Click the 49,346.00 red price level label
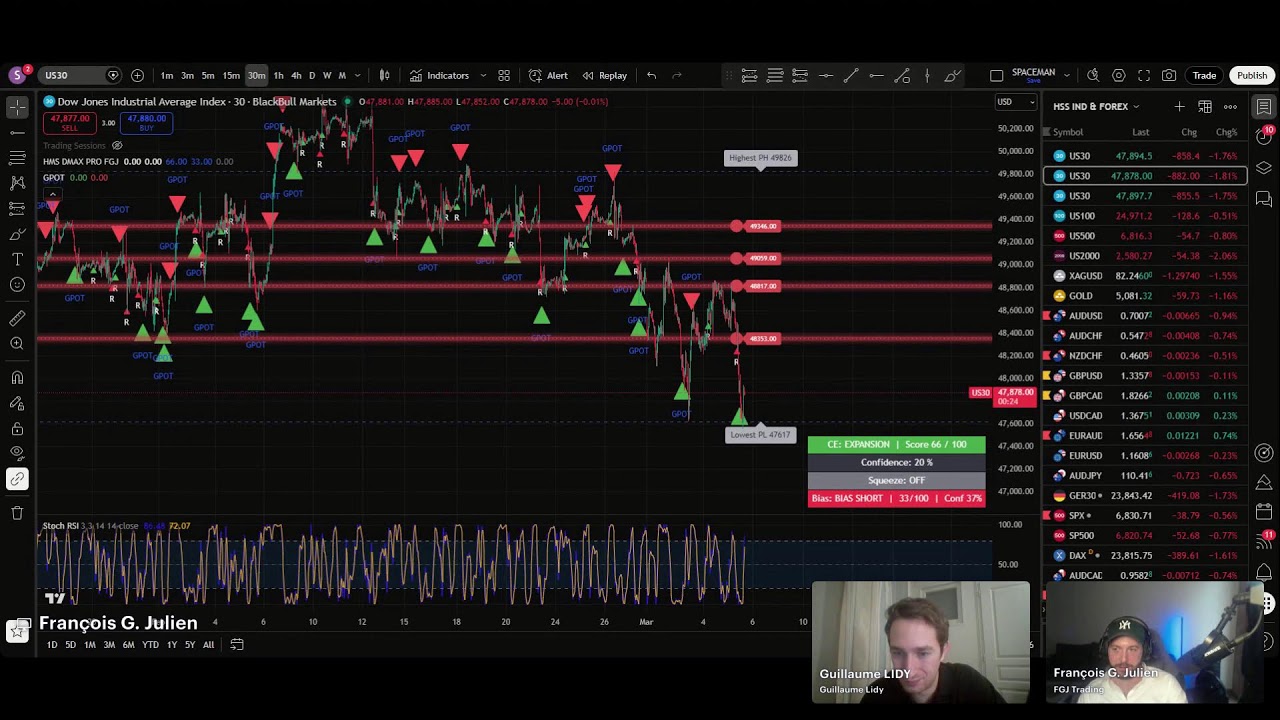1280x720 pixels. (x=763, y=226)
